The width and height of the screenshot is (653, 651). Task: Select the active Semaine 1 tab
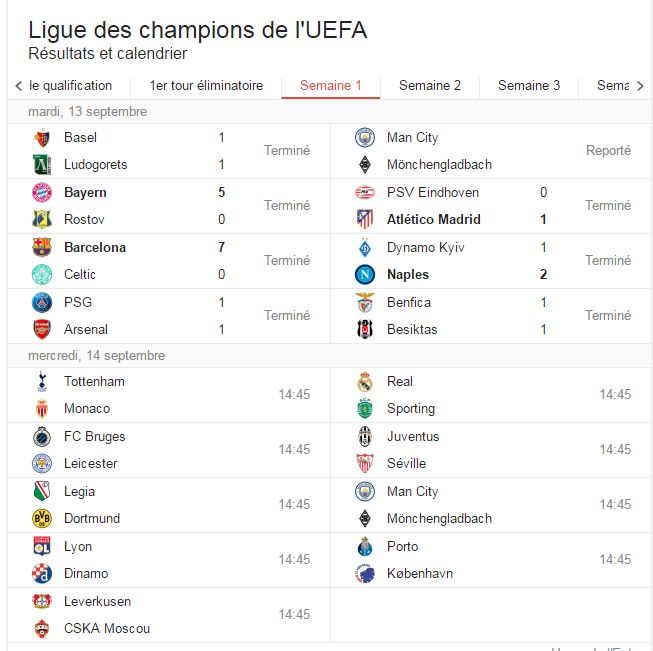coord(331,85)
